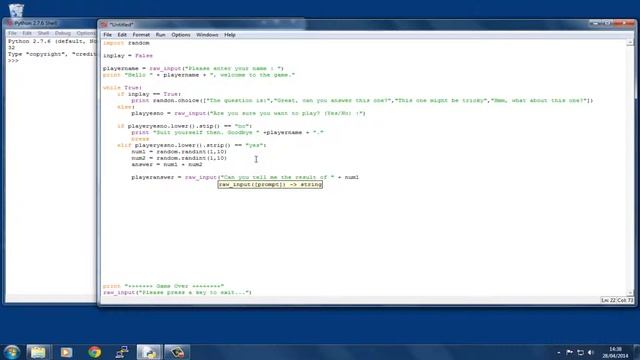The height and width of the screenshot is (360, 640).
Task: Click the 'while True:' line
Action: tap(122, 87)
